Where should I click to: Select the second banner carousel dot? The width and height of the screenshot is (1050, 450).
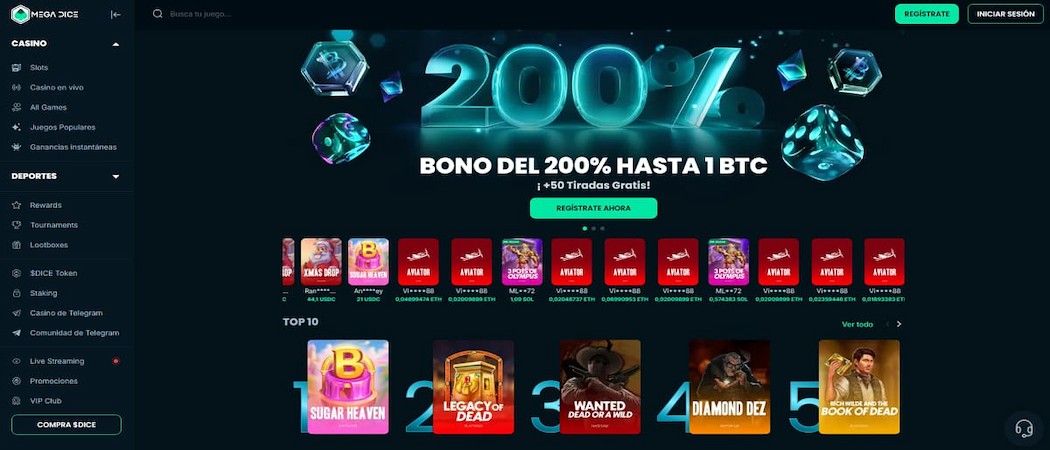click(x=593, y=228)
